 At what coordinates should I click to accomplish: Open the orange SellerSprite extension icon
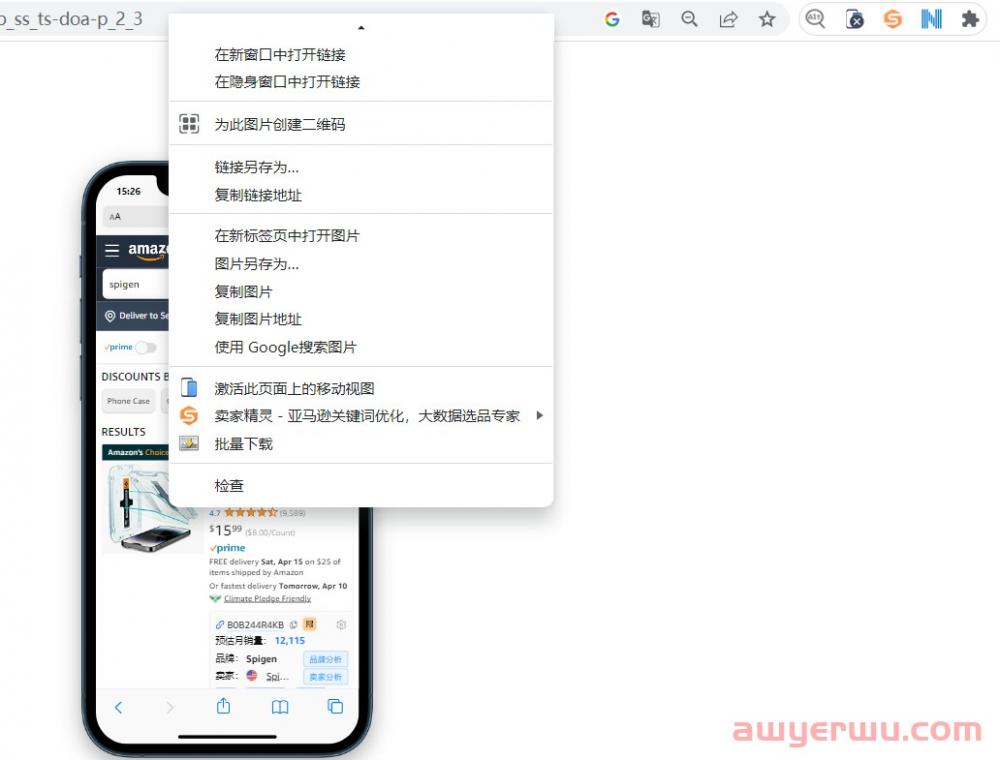coord(892,19)
